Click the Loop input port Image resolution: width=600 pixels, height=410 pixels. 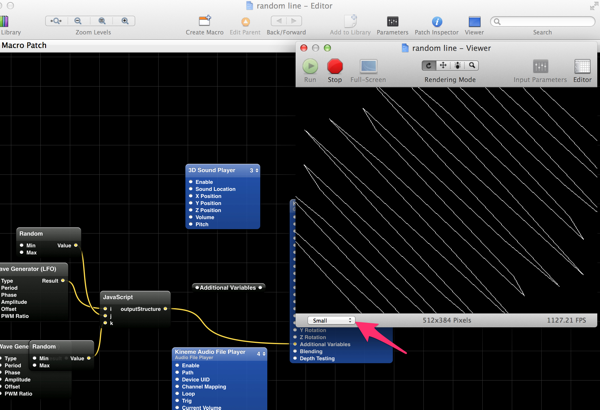(177, 394)
